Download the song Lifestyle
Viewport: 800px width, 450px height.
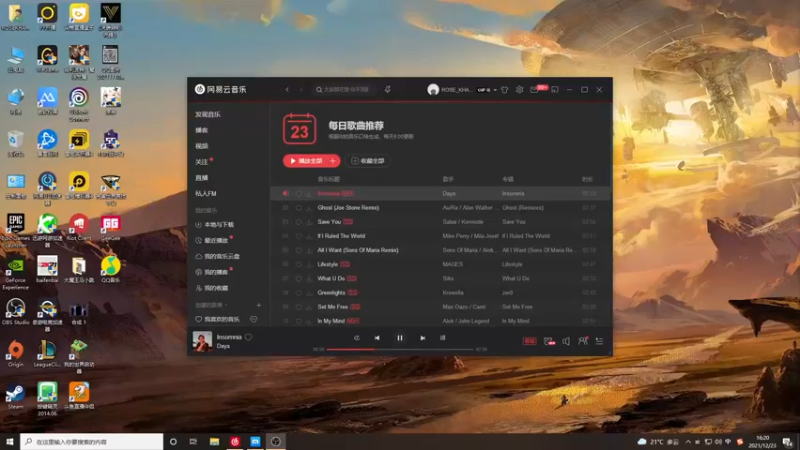(x=309, y=264)
